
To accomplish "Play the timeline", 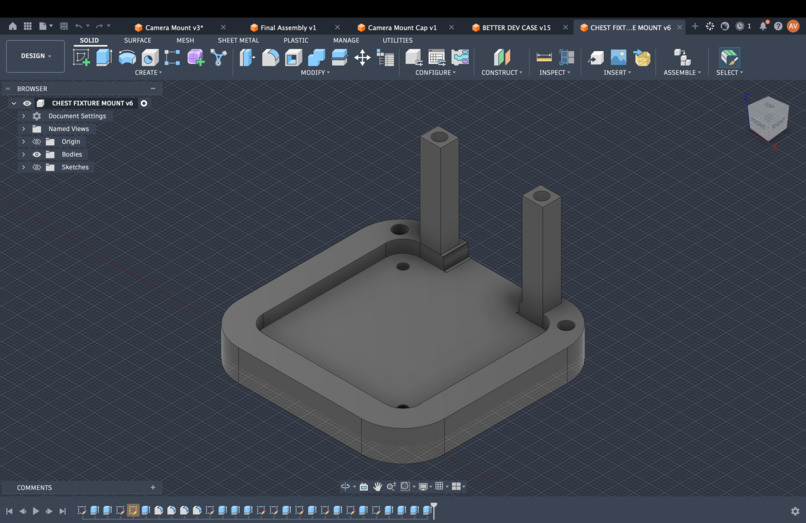I will pyautogui.click(x=36, y=511).
